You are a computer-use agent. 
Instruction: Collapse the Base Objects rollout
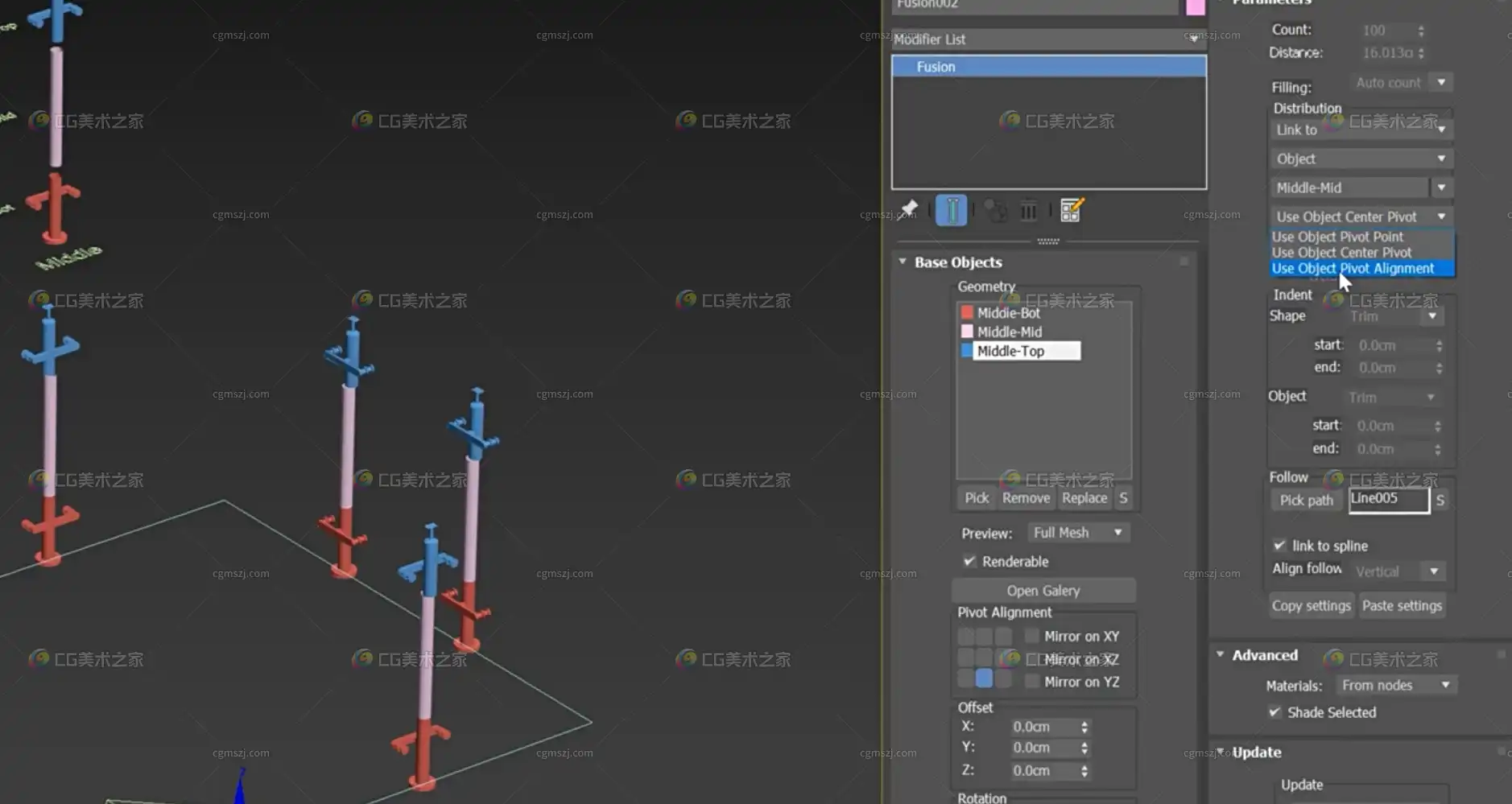[x=903, y=262]
